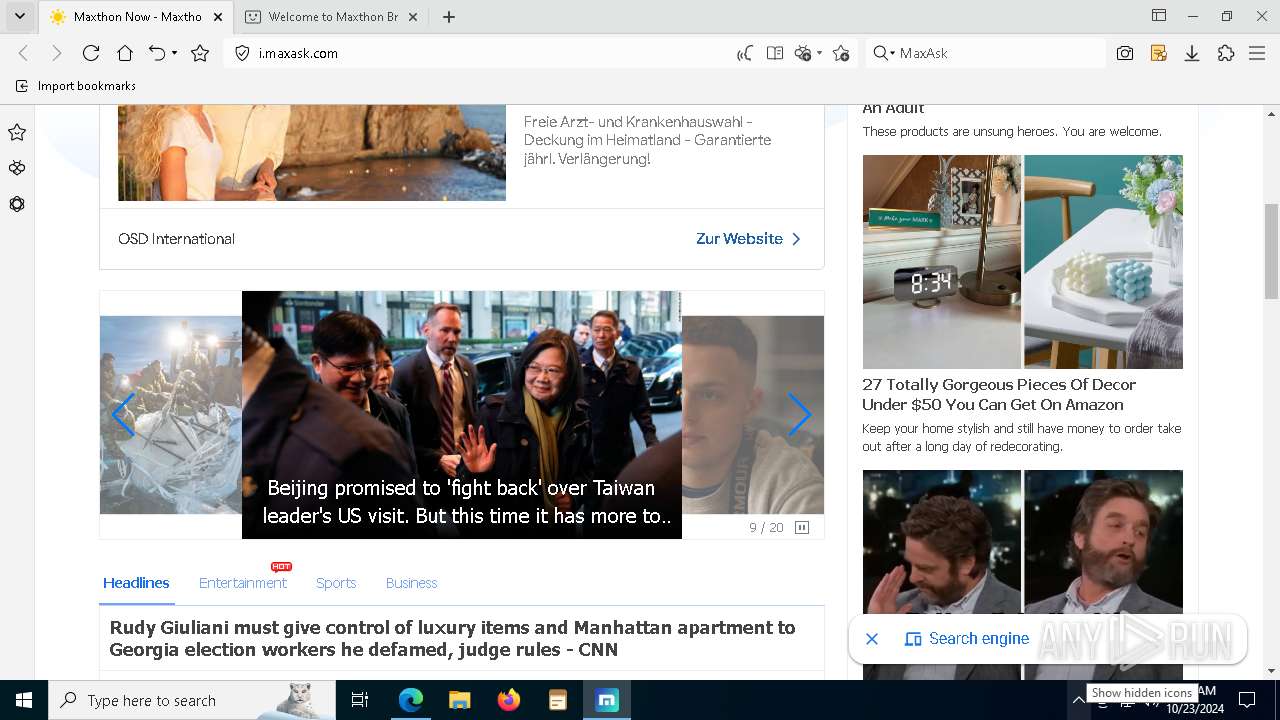Show previous slide in news carousel

[123, 414]
